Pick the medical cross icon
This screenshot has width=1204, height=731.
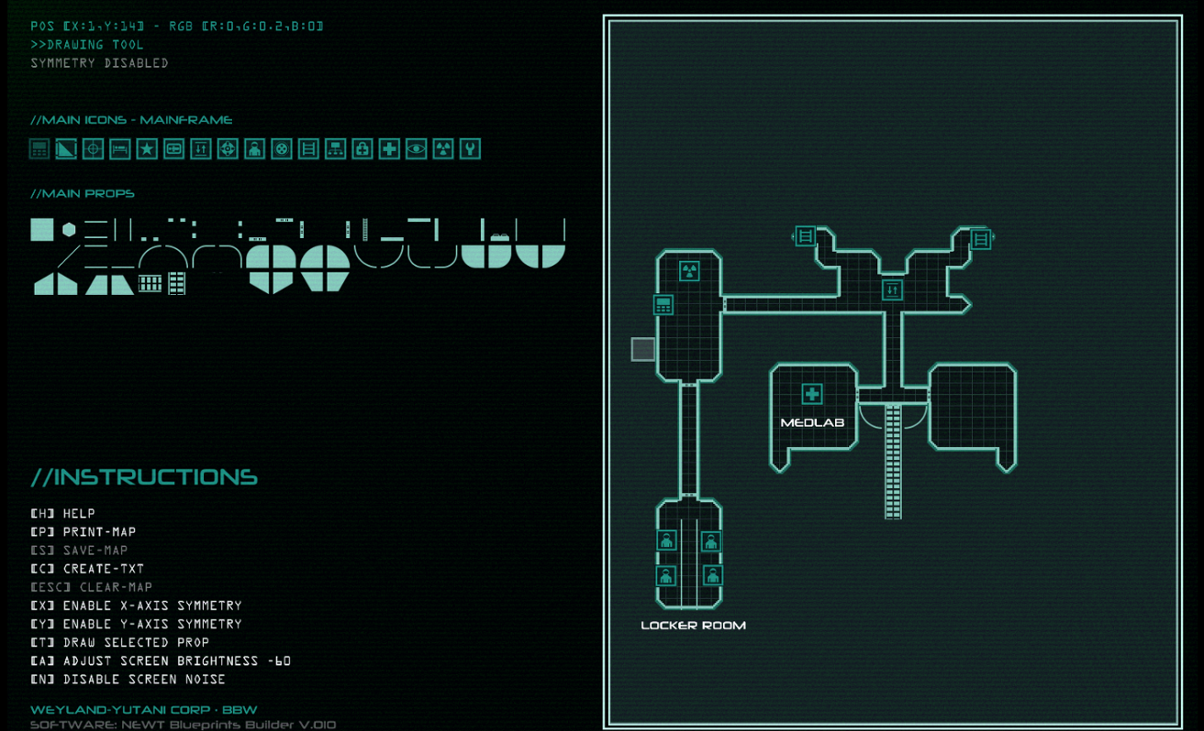click(x=389, y=148)
